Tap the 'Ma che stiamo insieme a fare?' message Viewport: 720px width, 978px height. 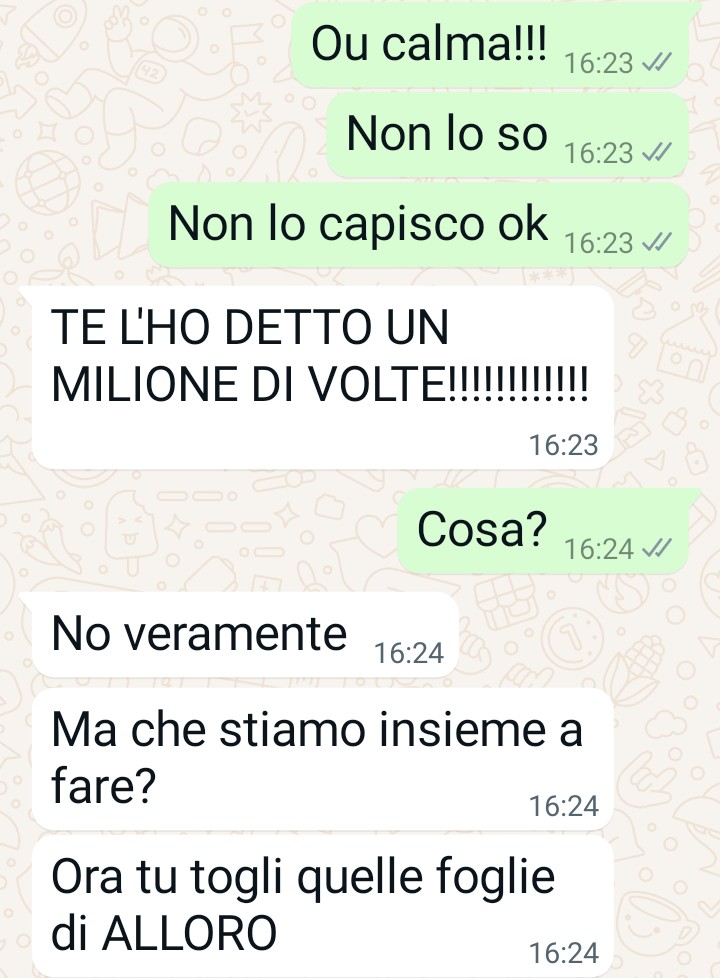tap(323, 758)
